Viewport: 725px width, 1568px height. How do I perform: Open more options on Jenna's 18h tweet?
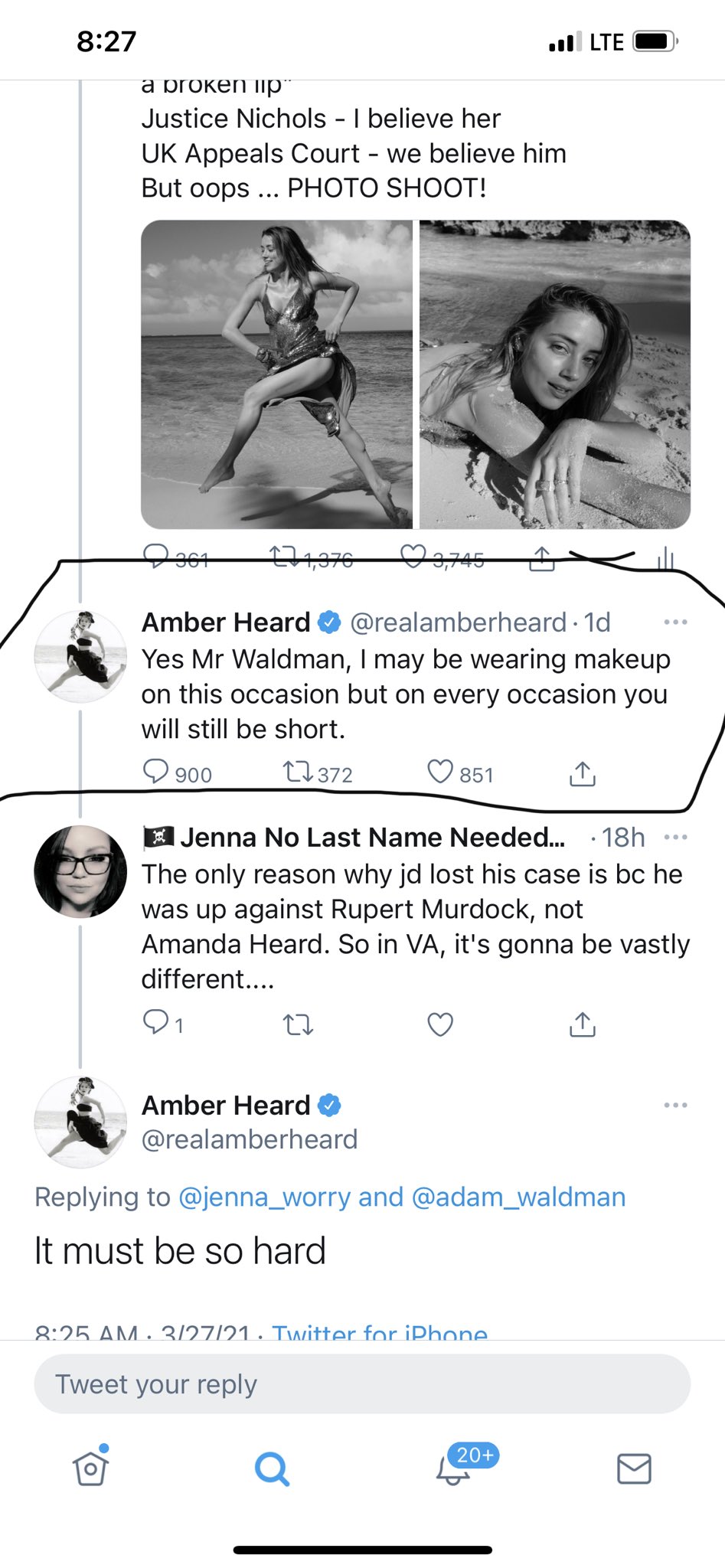pyautogui.click(x=675, y=837)
